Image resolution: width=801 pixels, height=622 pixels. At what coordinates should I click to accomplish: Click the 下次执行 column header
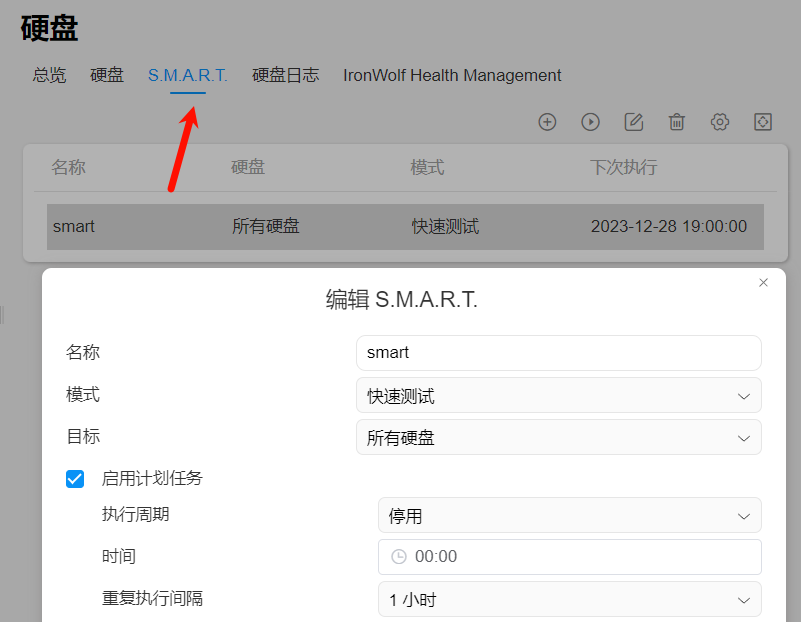623,167
